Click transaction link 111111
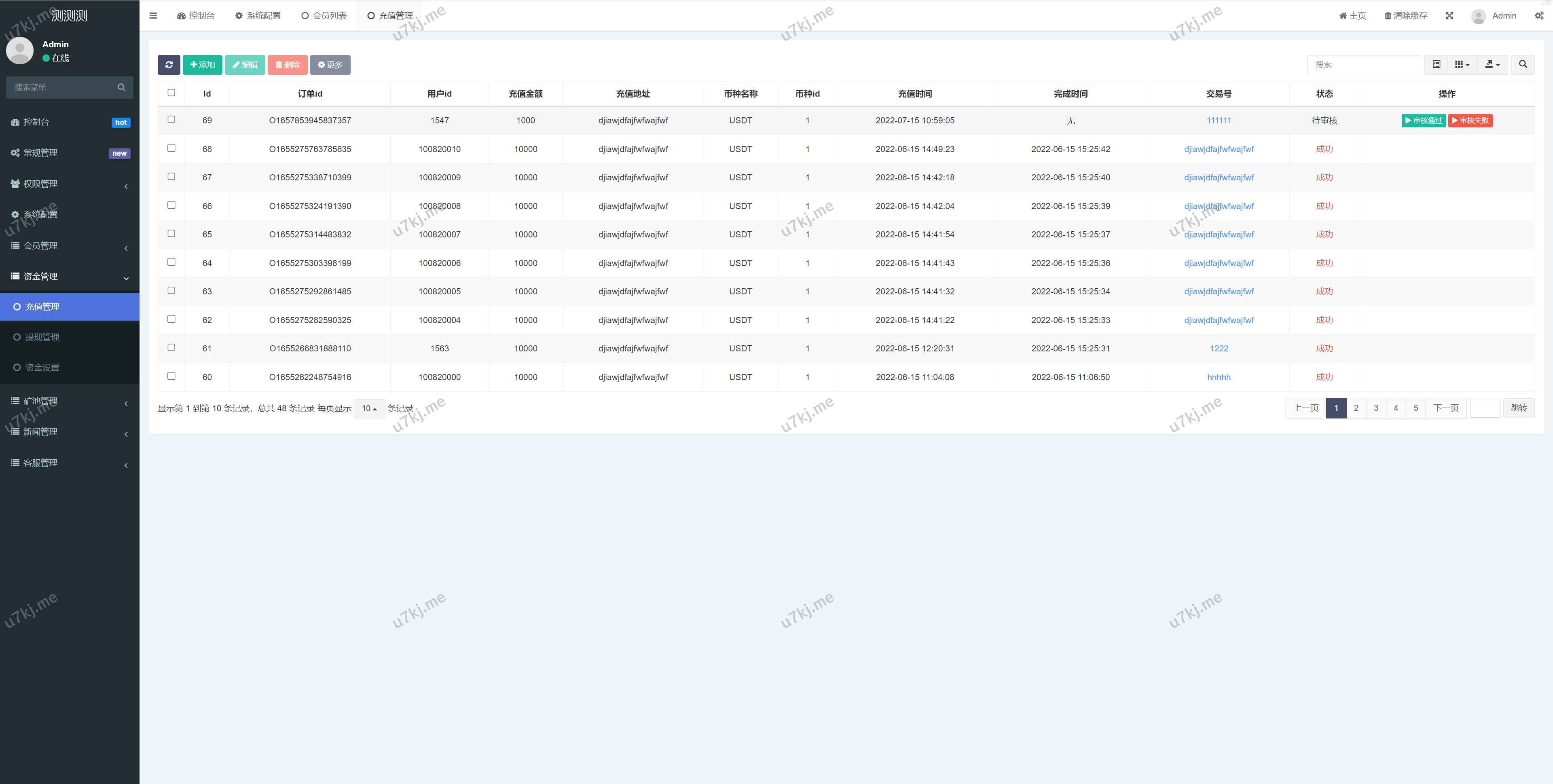The height and width of the screenshot is (784, 1553). coord(1219,120)
